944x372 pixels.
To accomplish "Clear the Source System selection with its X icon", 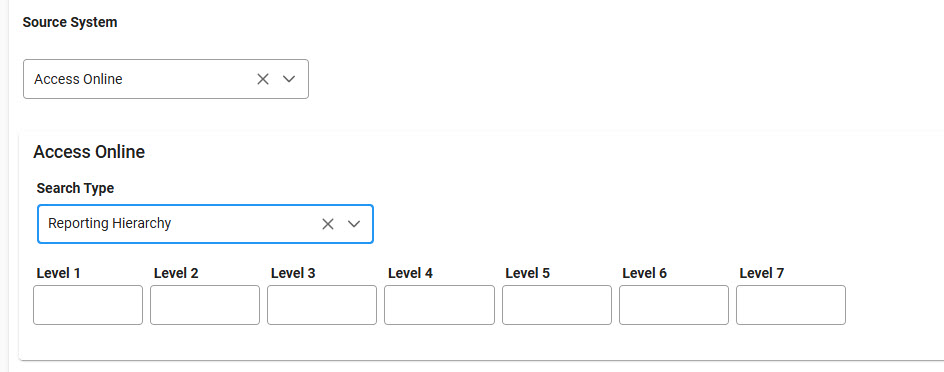I will (x=262, y=79).
